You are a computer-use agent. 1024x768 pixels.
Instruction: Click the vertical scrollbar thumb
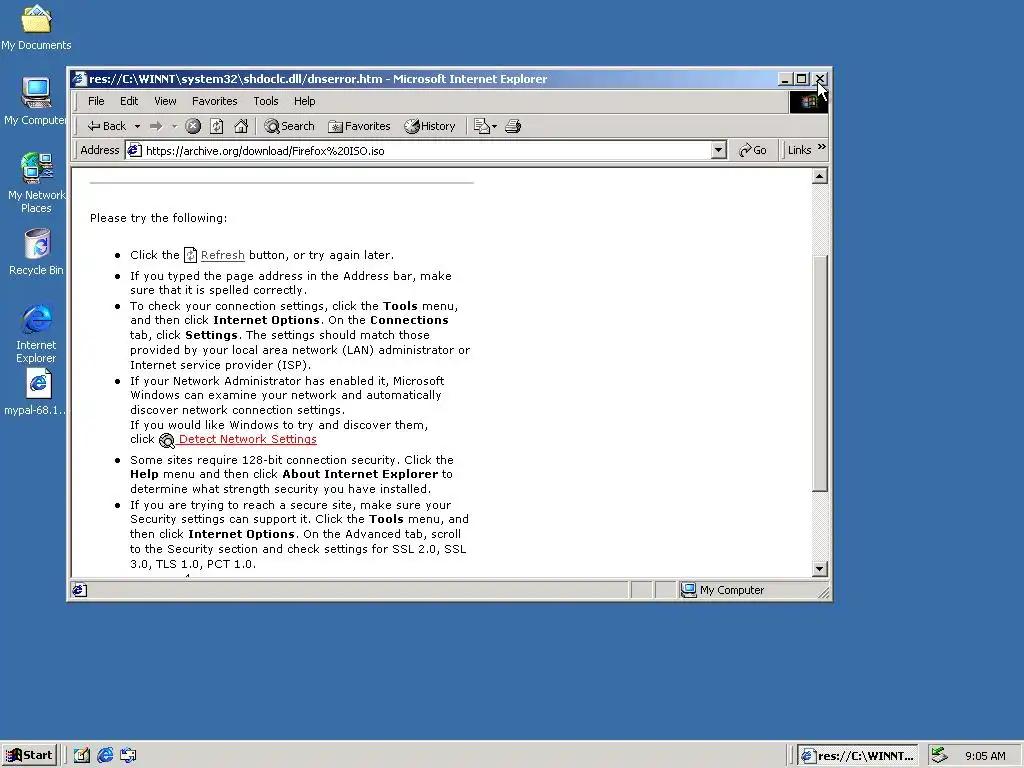(x=820, y=374)
